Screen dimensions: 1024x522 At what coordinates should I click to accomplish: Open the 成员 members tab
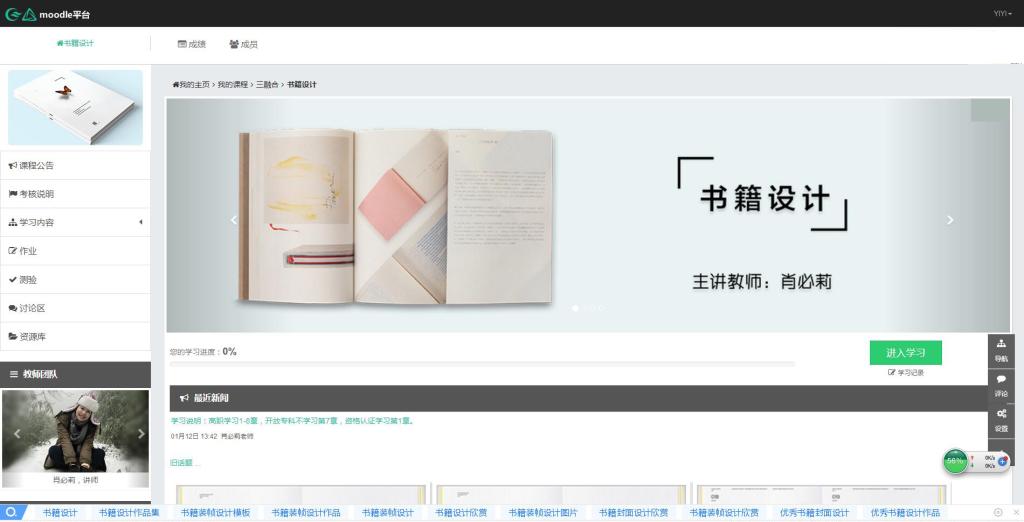tap(243, 44)
